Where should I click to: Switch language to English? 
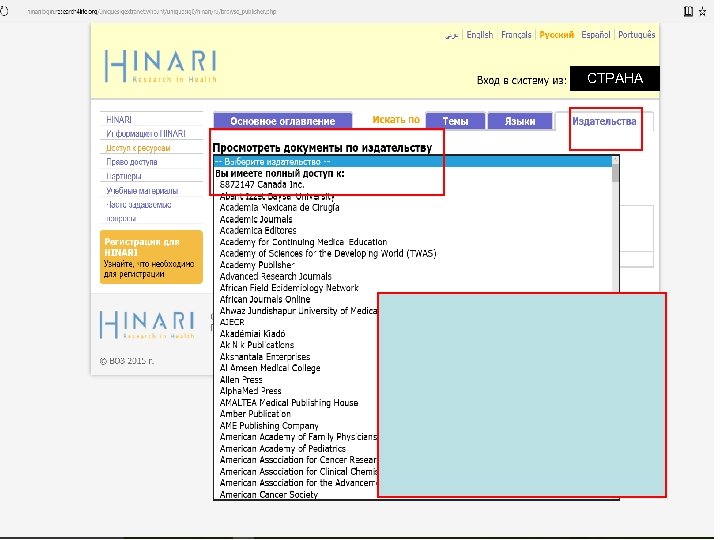[x=479, y=35]
